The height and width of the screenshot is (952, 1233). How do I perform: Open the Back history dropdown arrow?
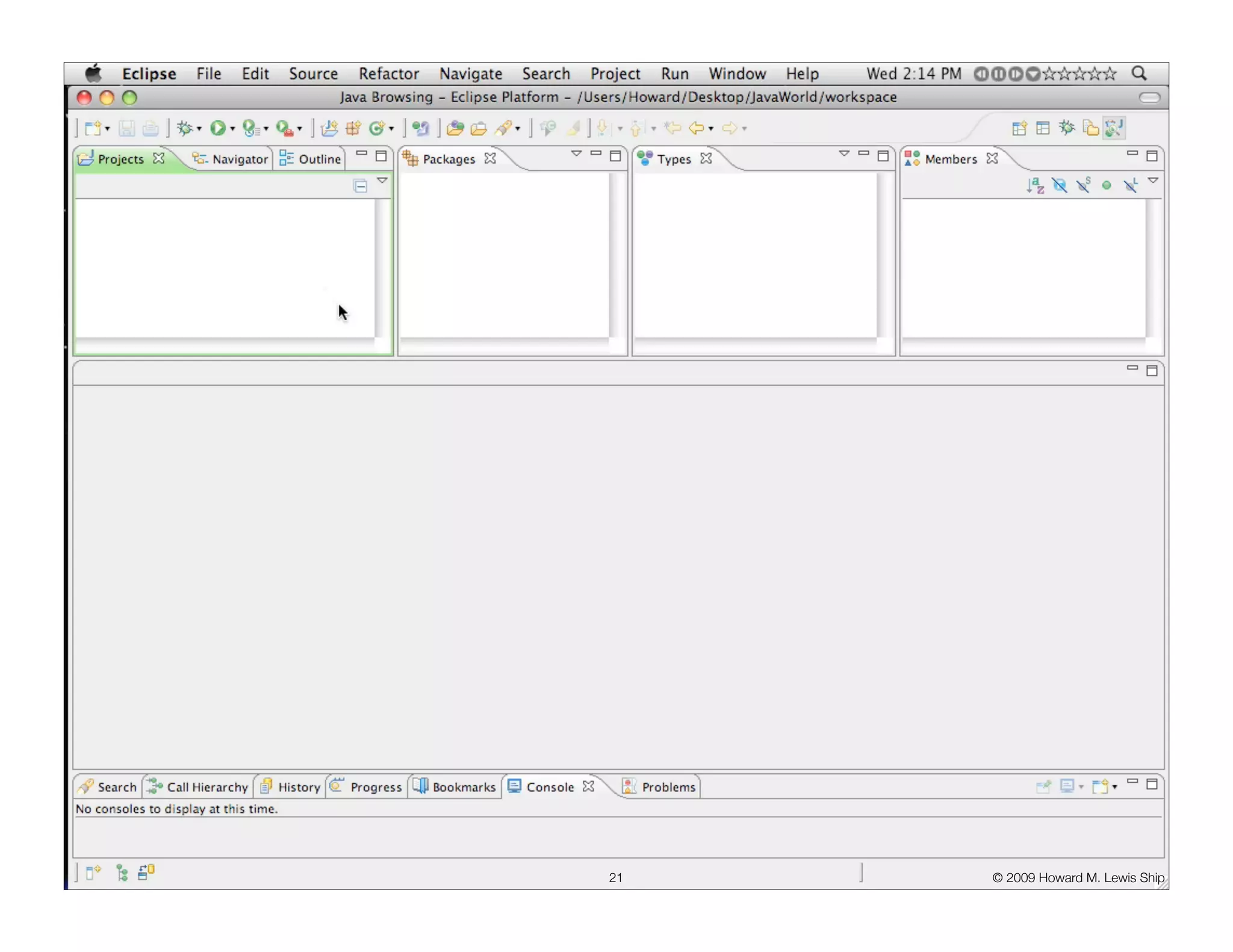711,129
